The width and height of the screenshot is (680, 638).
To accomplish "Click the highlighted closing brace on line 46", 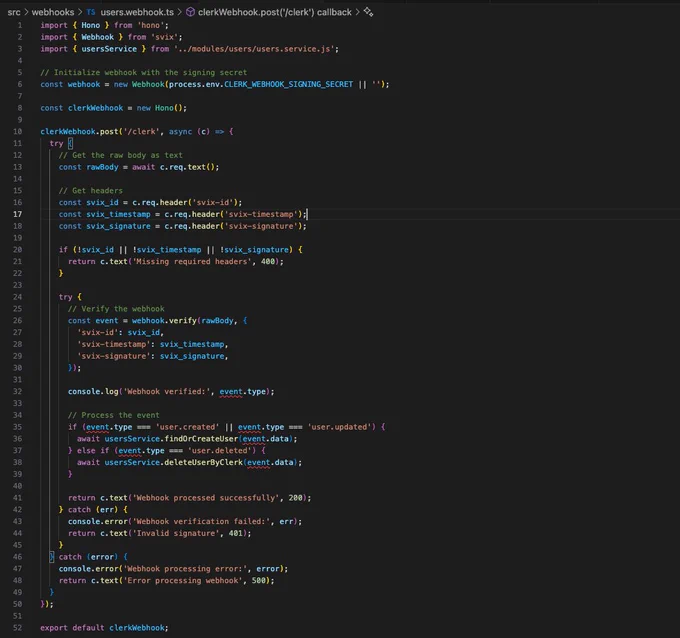I will [52, 557].
